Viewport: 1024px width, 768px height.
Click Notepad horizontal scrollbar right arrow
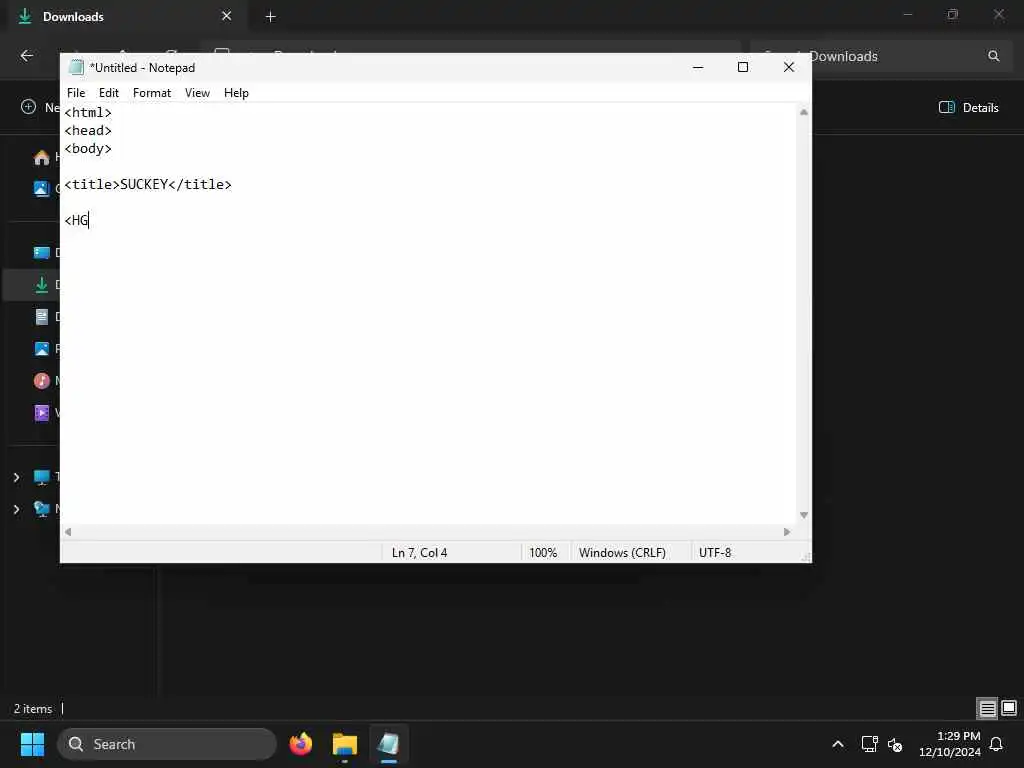[787, 532]
